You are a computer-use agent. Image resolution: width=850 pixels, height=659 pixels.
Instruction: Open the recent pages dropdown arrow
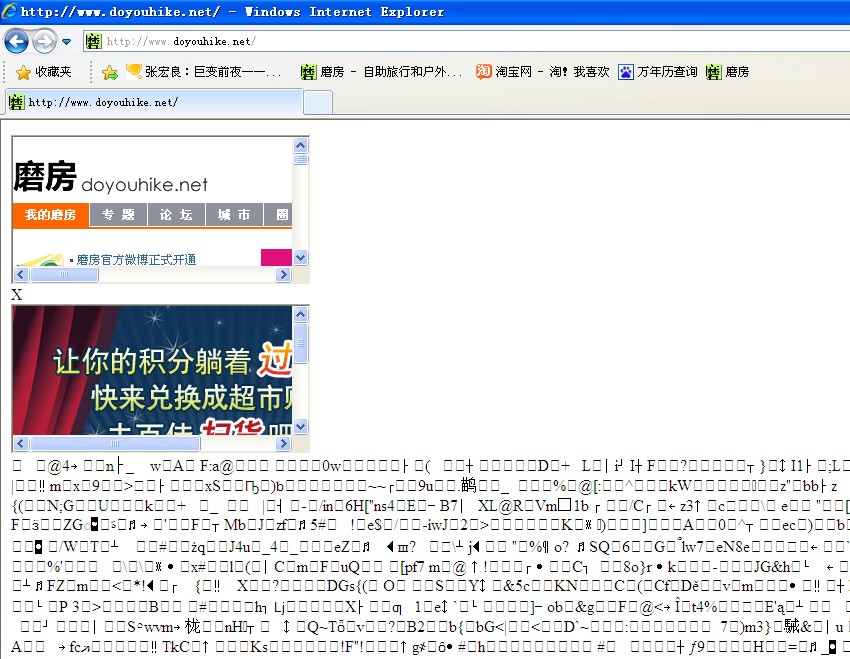tap(67, 41)
